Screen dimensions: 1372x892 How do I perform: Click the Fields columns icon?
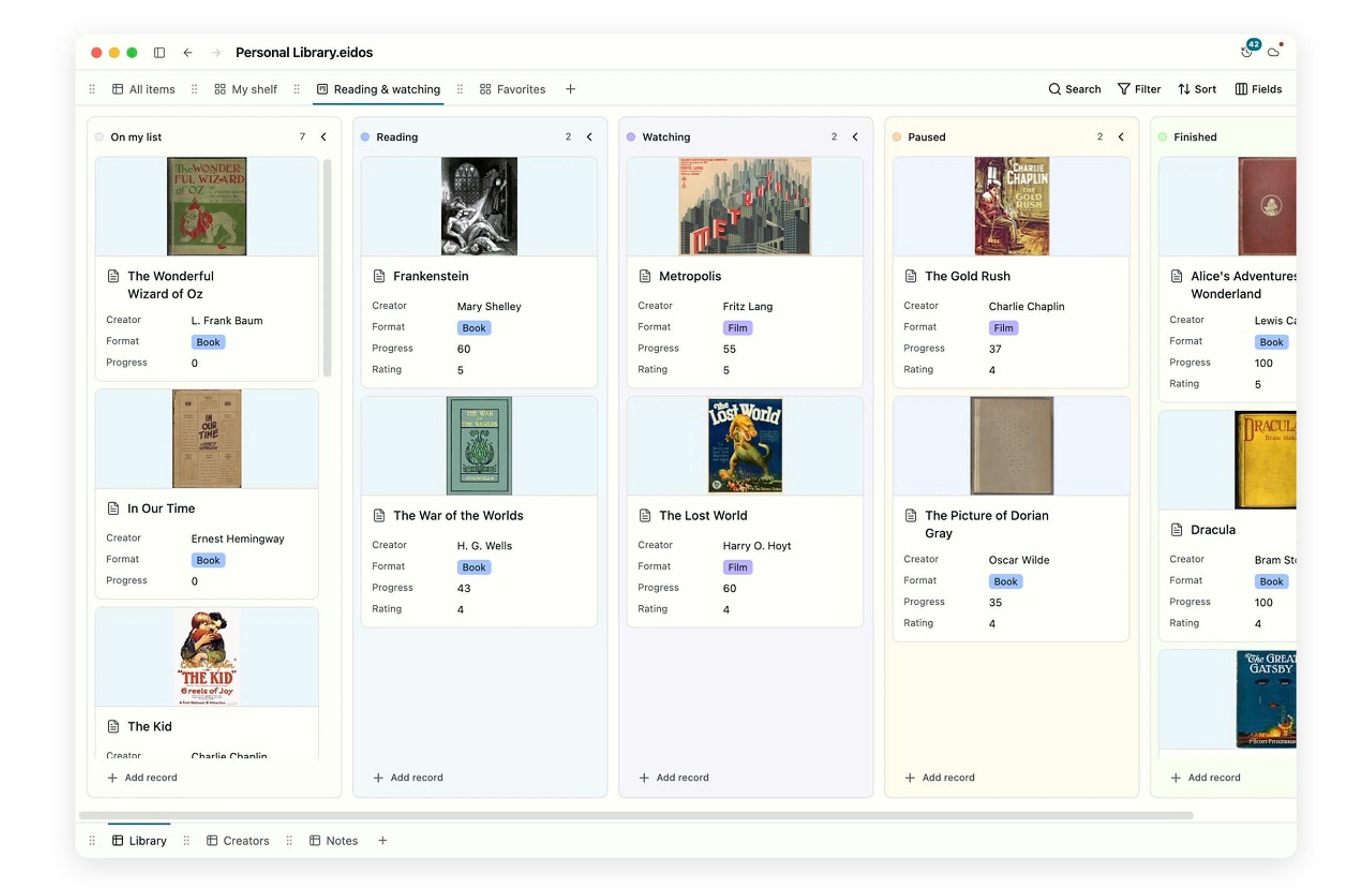tap(1241, 89)
